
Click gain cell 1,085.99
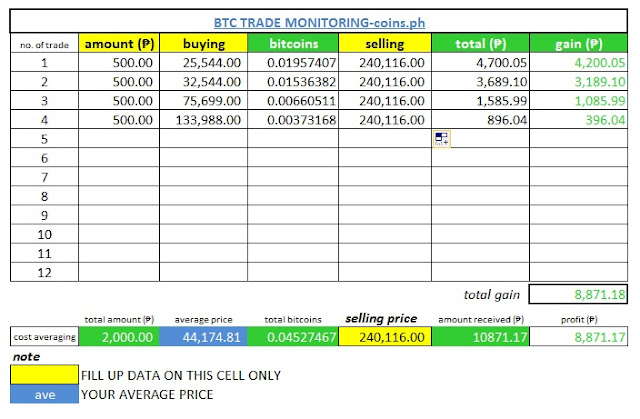pyautogui.click(x=579, y=100)
